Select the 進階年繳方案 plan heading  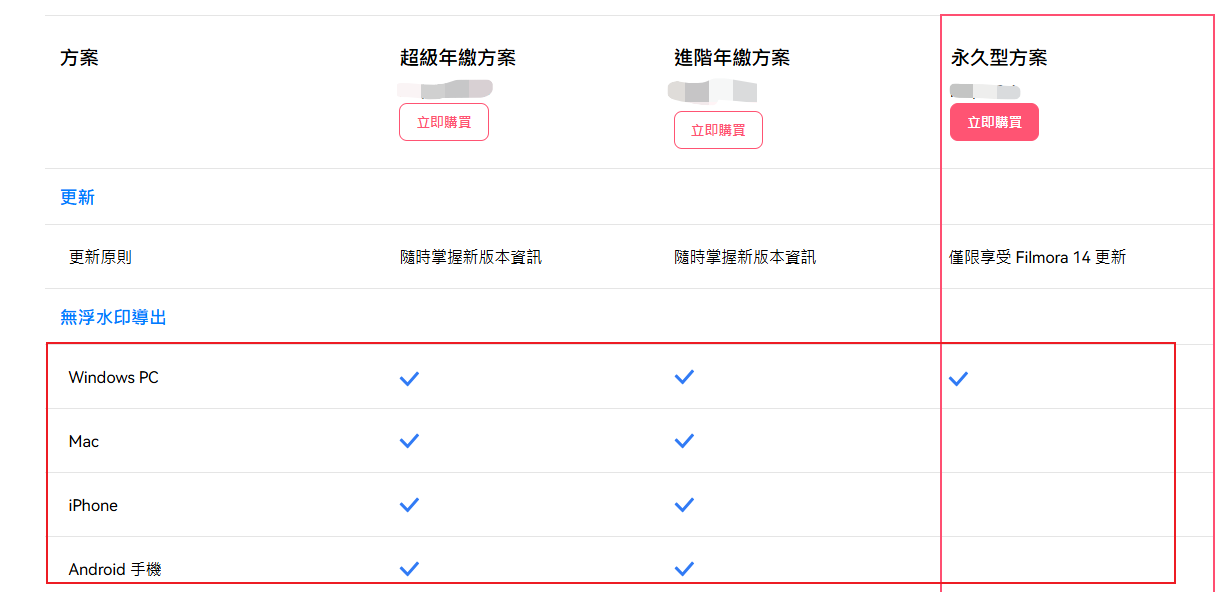pos(732,58)
